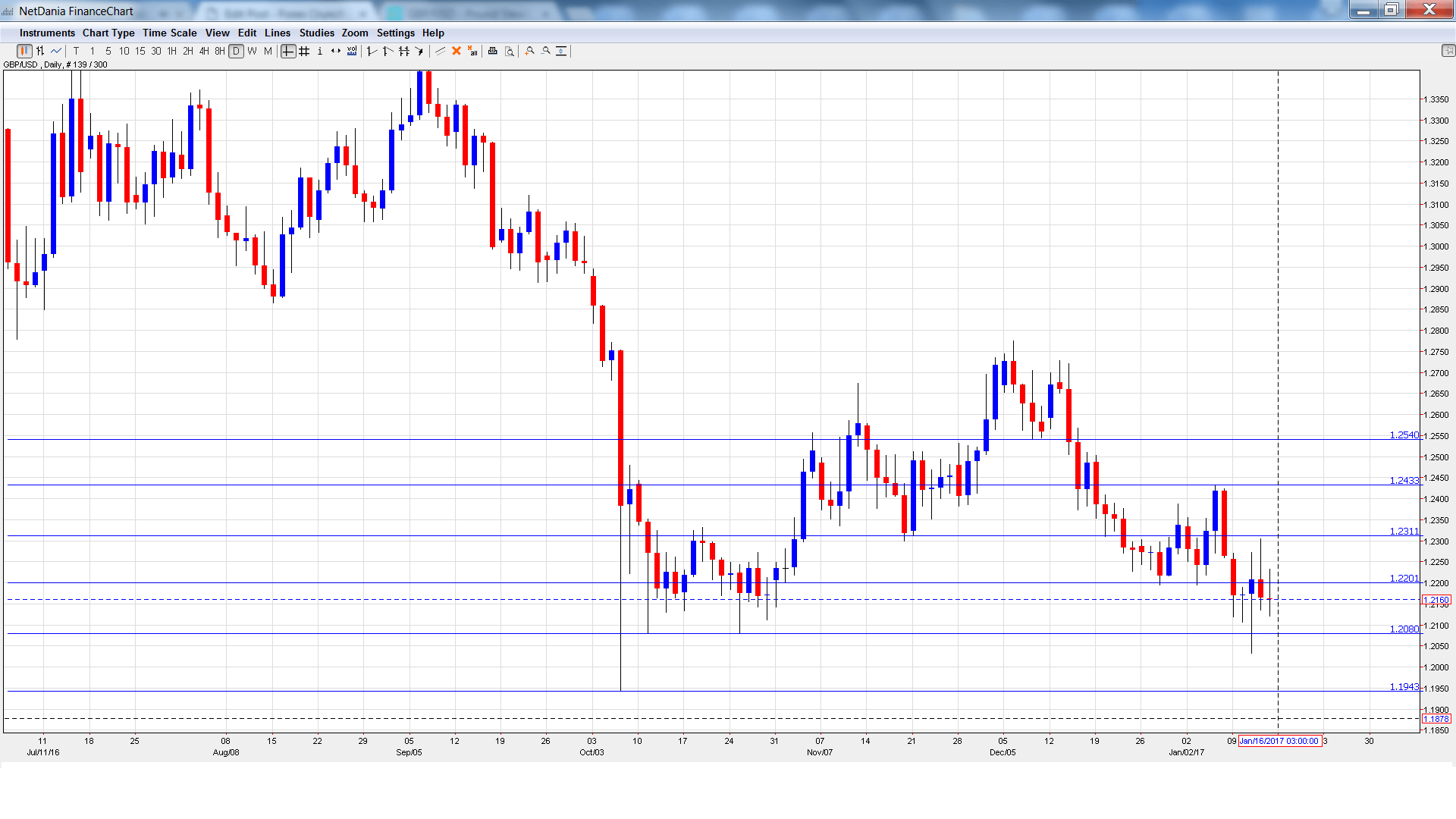Click the Sep/05 date axis label
Screen dimensions: 1456x819
point(409,753)
